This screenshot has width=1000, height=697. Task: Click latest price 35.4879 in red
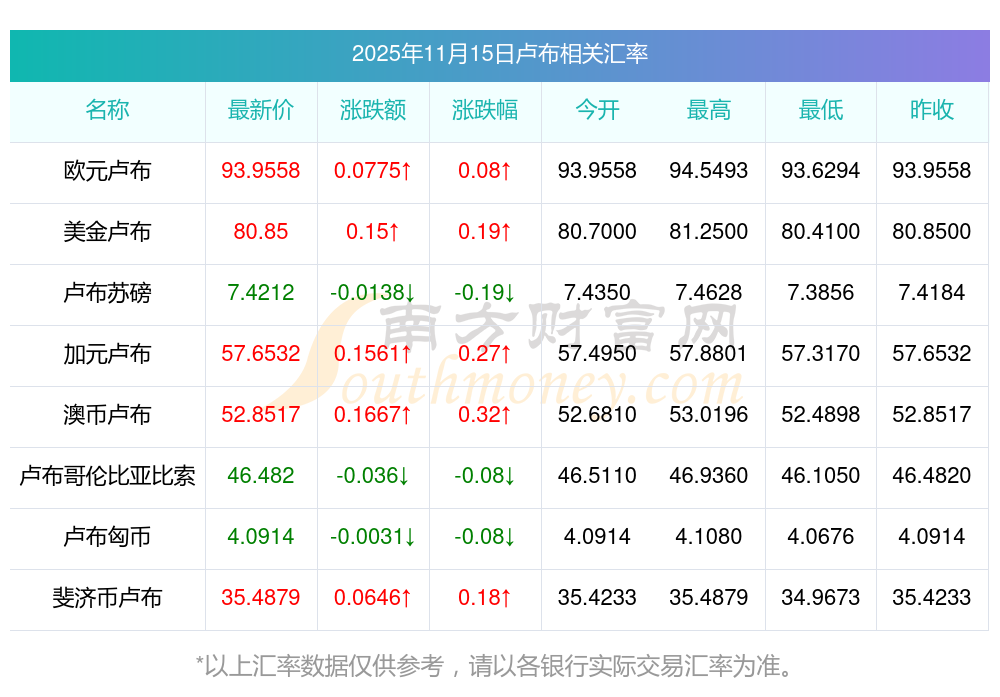[x=261, y=598]
